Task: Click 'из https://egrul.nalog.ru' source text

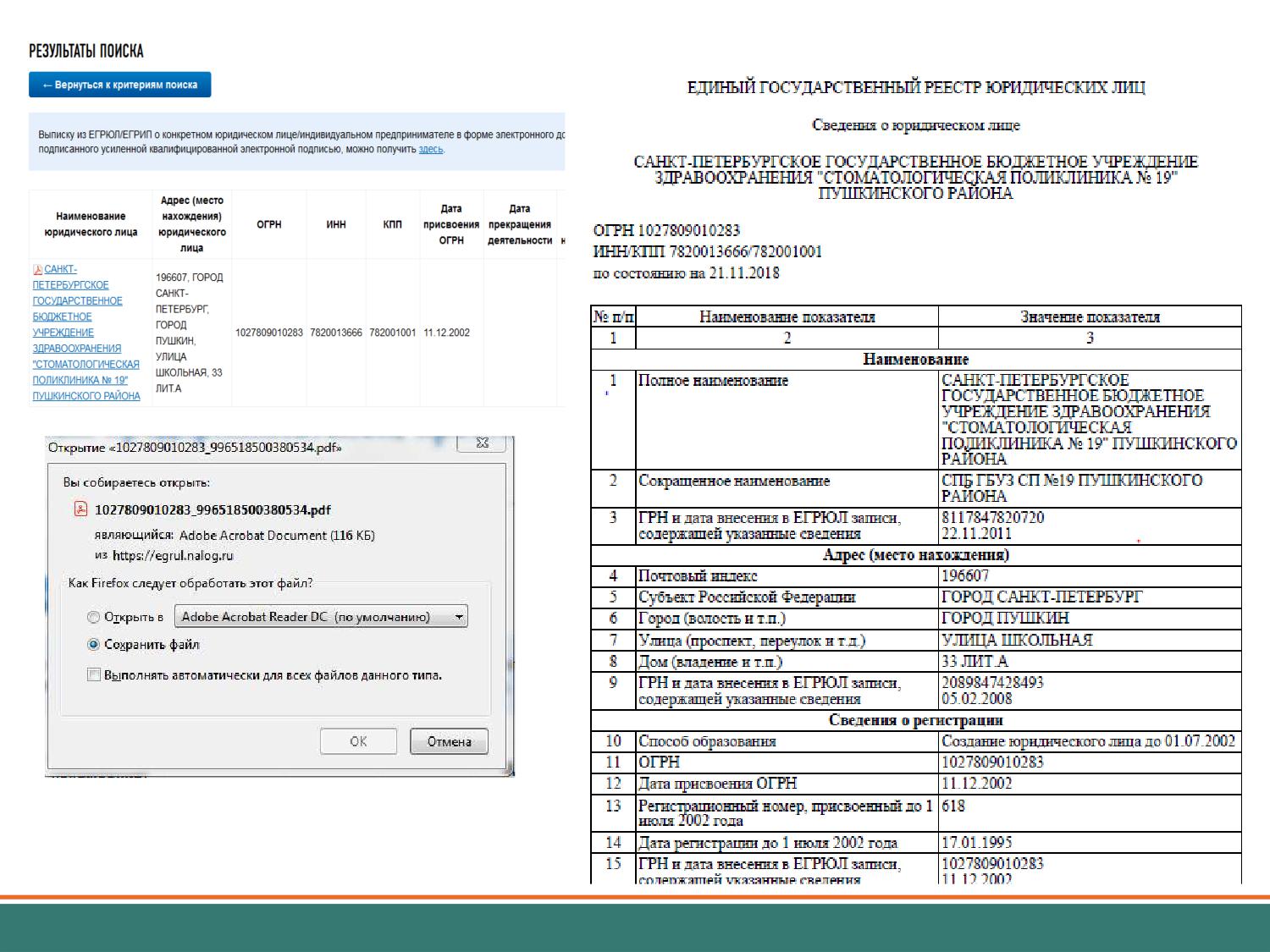Action: click(163, 556)
